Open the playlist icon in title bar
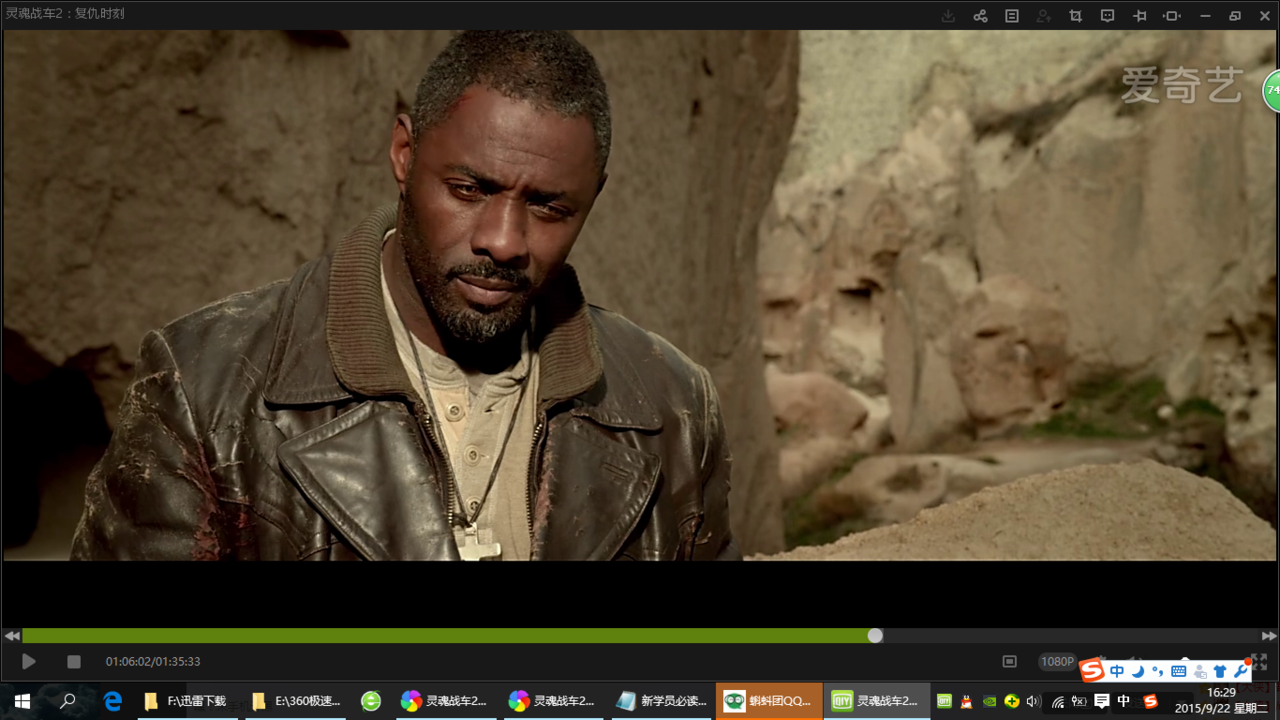1280x720 pixels. [1012, 16]
